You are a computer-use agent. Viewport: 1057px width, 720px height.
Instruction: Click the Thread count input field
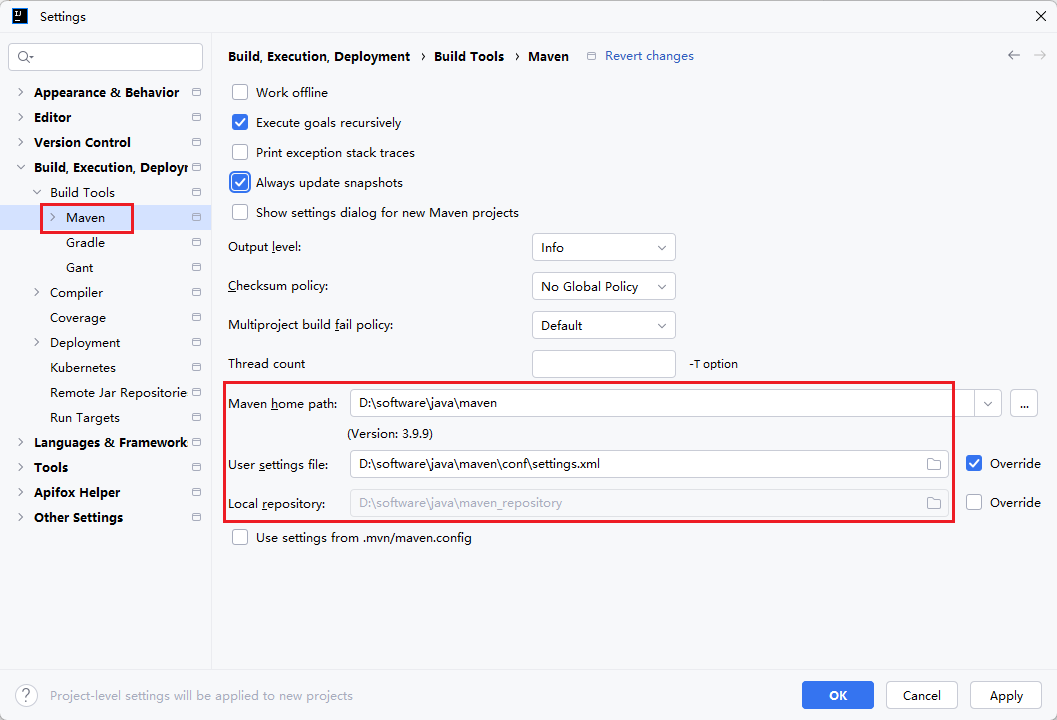[x=603, y=364]
